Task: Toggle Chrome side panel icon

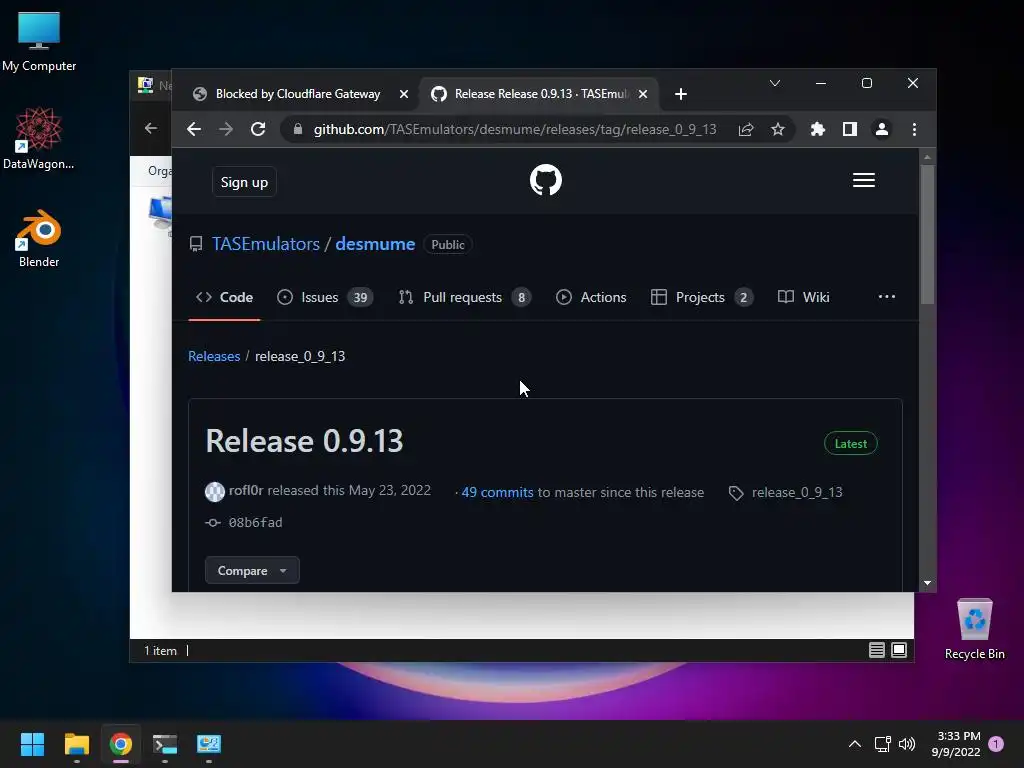Action: pyautogui.click(x=850, y=129)
